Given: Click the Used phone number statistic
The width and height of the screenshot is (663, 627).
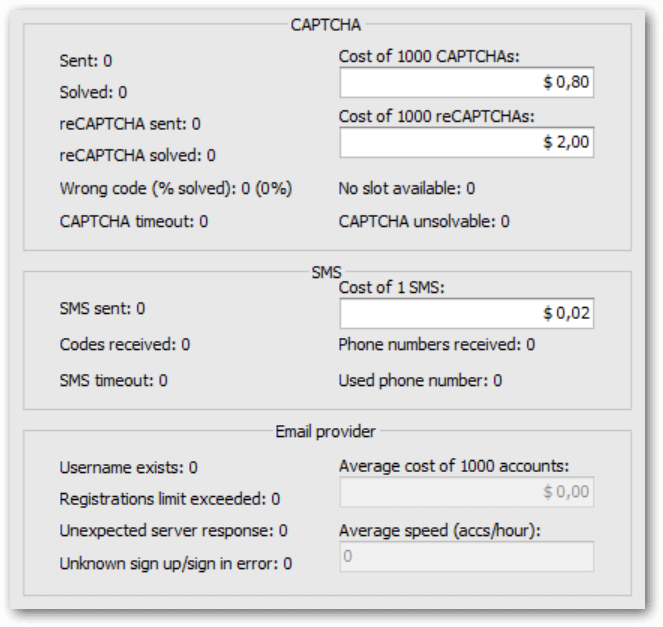Looking at the screenshot, I should (420, 381).
